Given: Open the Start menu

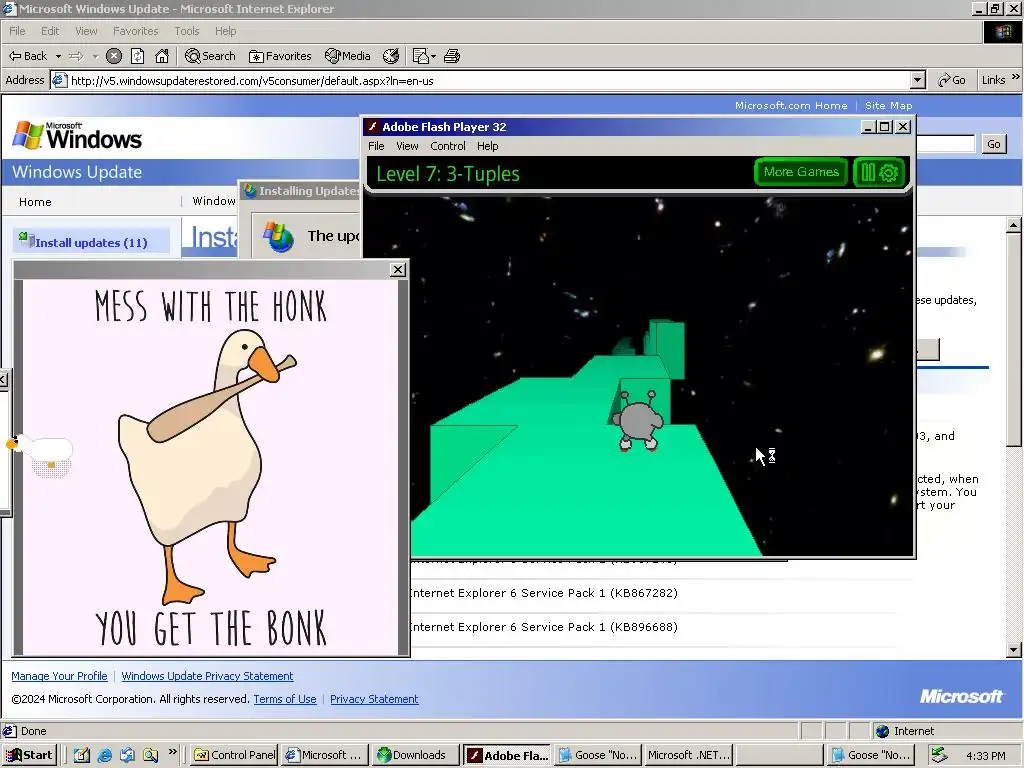Looking at the screenshot, I should pyautogui.click(x=30, y=755).
